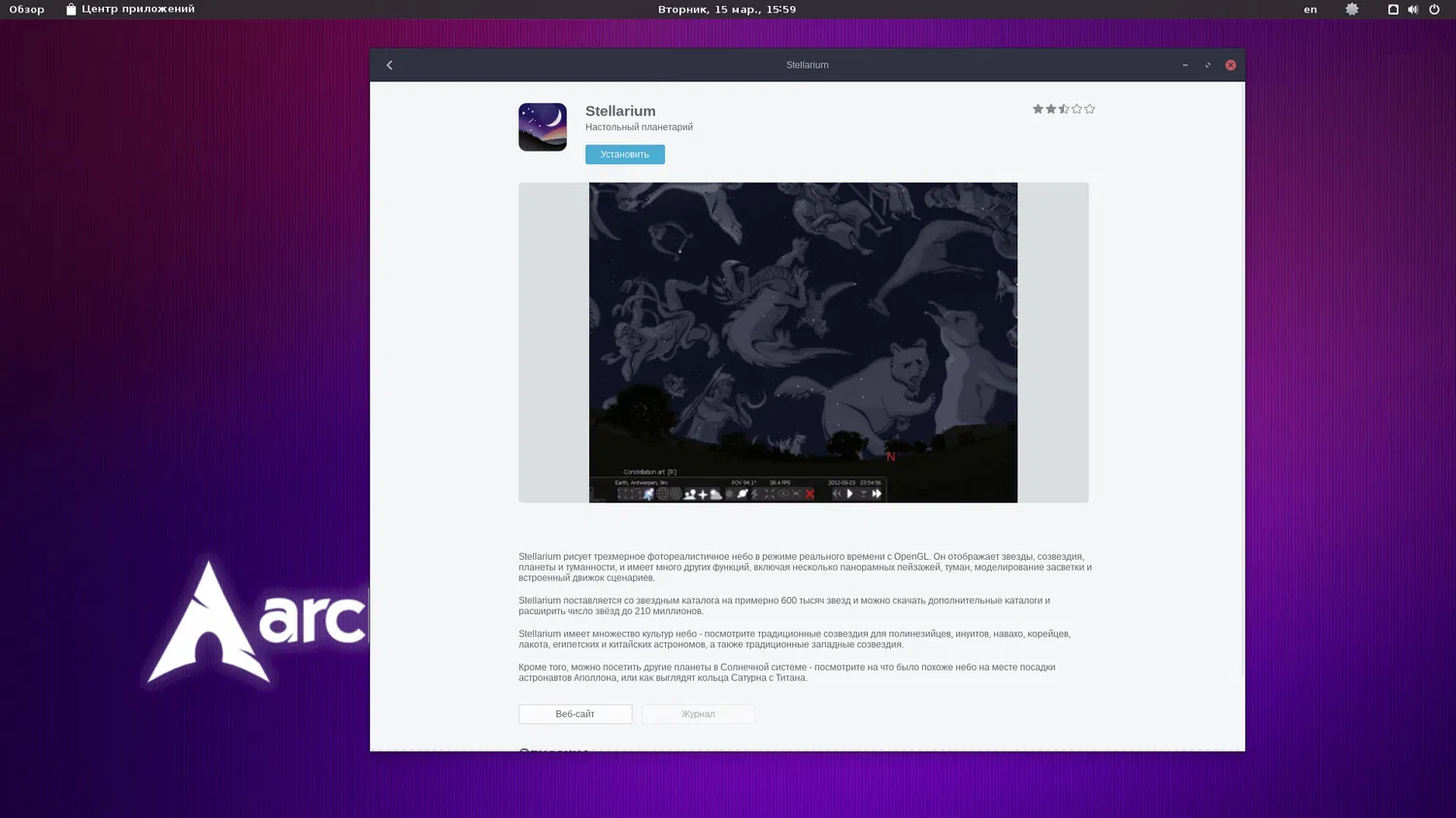This screenshot has height=818, width=1456.
Task: Open the power icon in the top bar
Action: [1435, 10]
